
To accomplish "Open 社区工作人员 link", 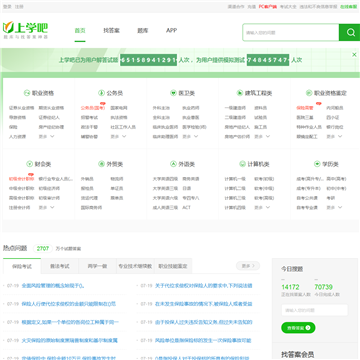I will point(123,127).
